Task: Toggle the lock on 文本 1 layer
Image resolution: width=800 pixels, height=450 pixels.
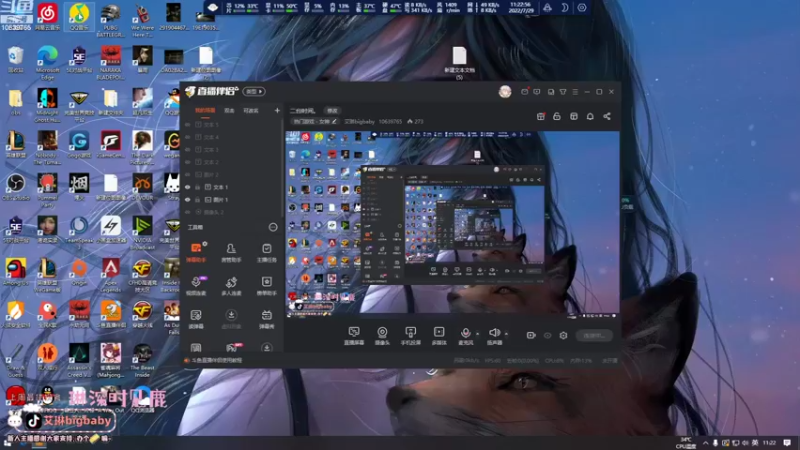Action: pyautogui.click(x=197, y=187)
